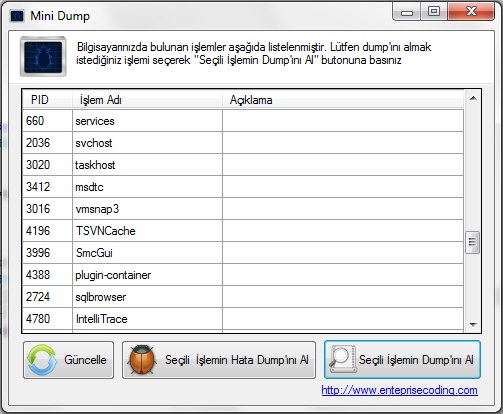Click the Açıklama column header
This screenshot has height=414, width=503.
(343, 100)
